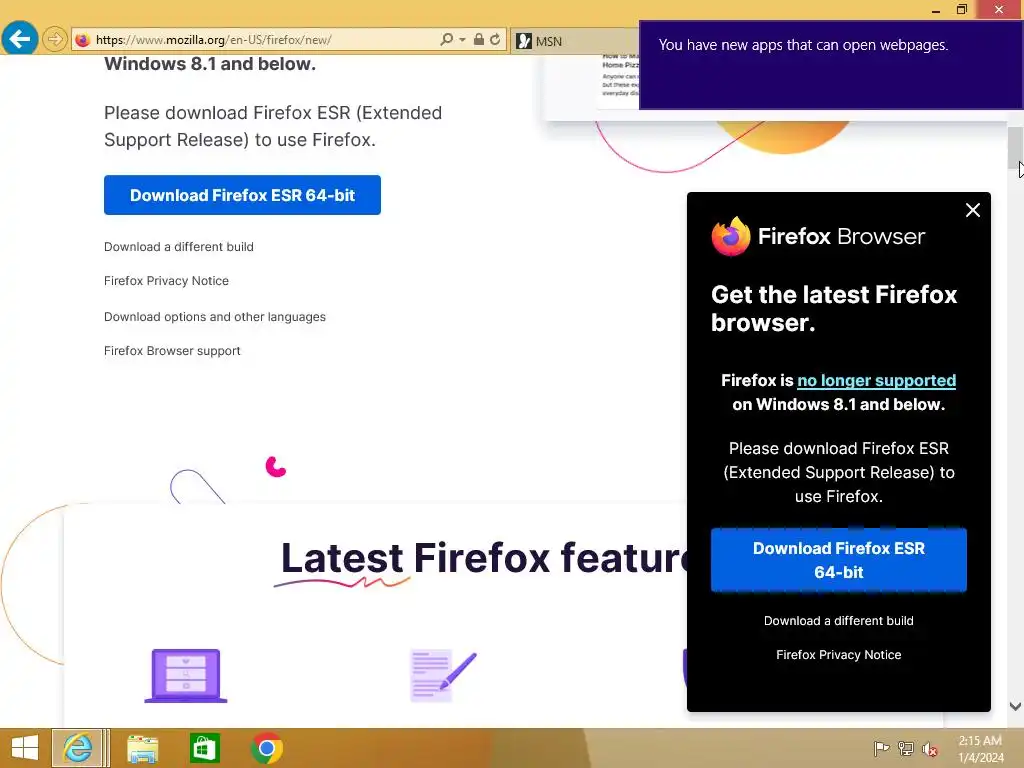Refresh the page with the reload icon

tap(495, 40)
